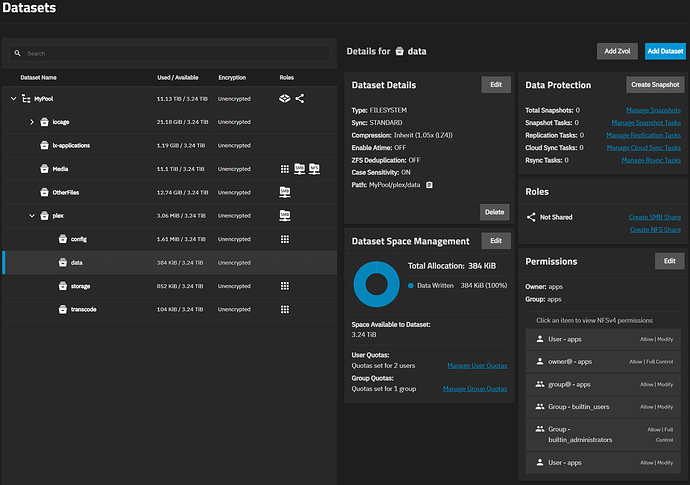Click the SMB share icon in OtherFiles row
The width and height of the screenshot is (690, 485).
(285, 192)
